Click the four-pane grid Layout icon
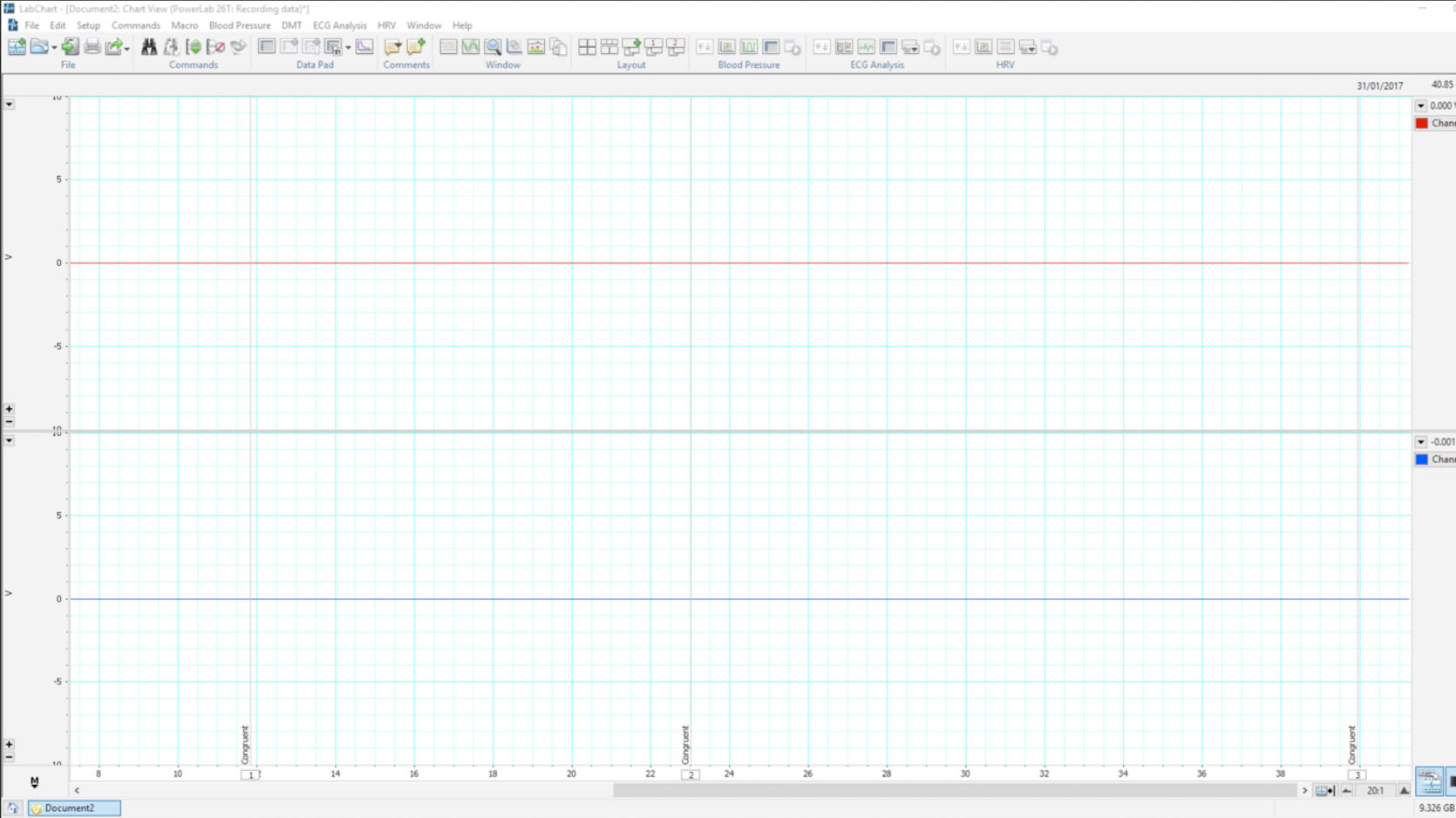The image size is (1456, 818). coord(587,47)
